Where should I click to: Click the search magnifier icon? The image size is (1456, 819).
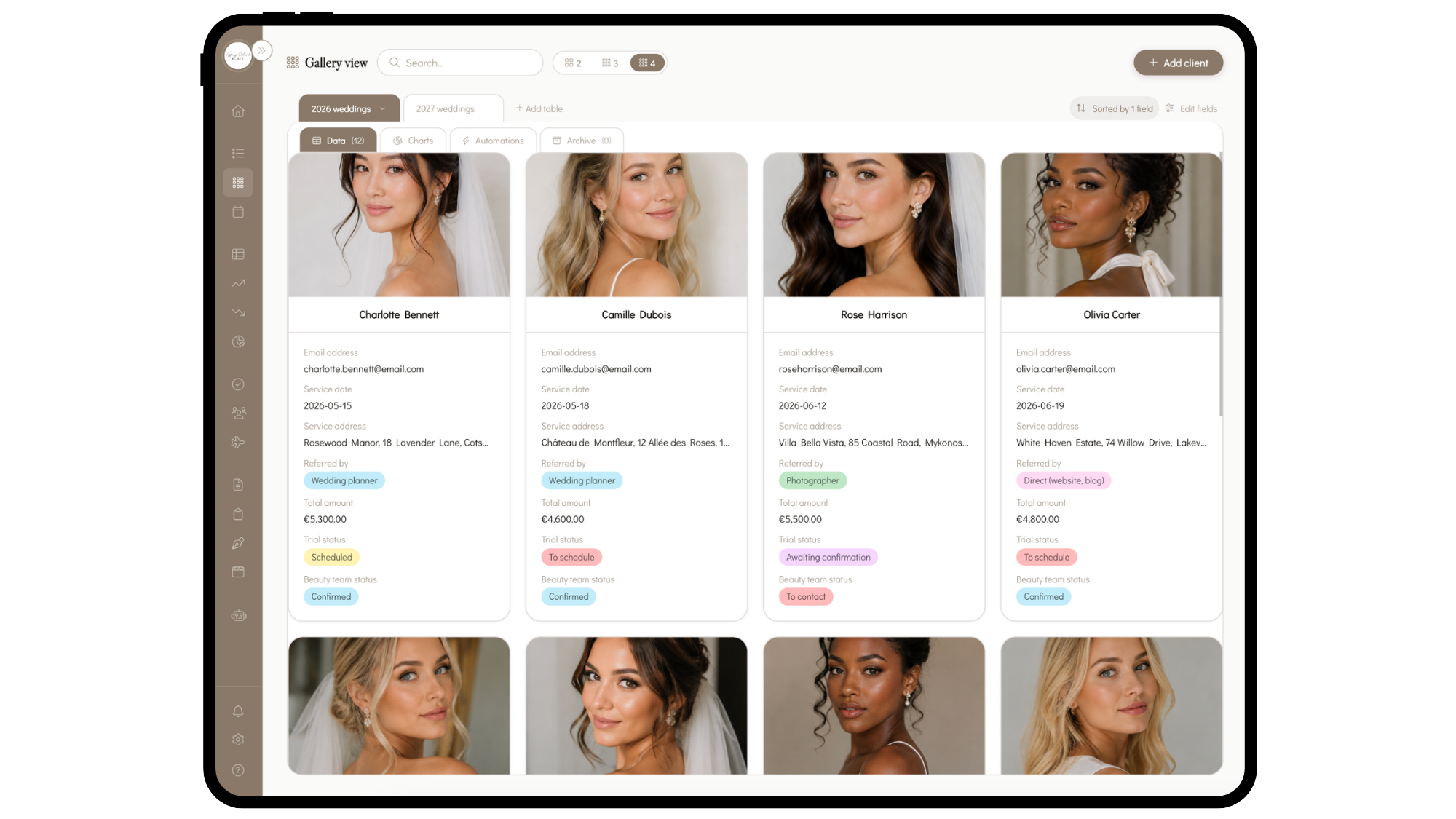coord(394,63)
